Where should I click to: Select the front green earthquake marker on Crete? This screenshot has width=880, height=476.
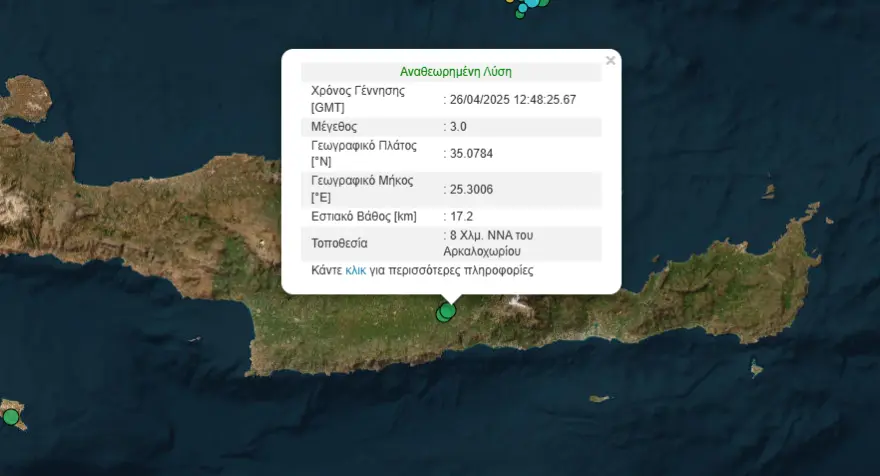tap(448, 310)
